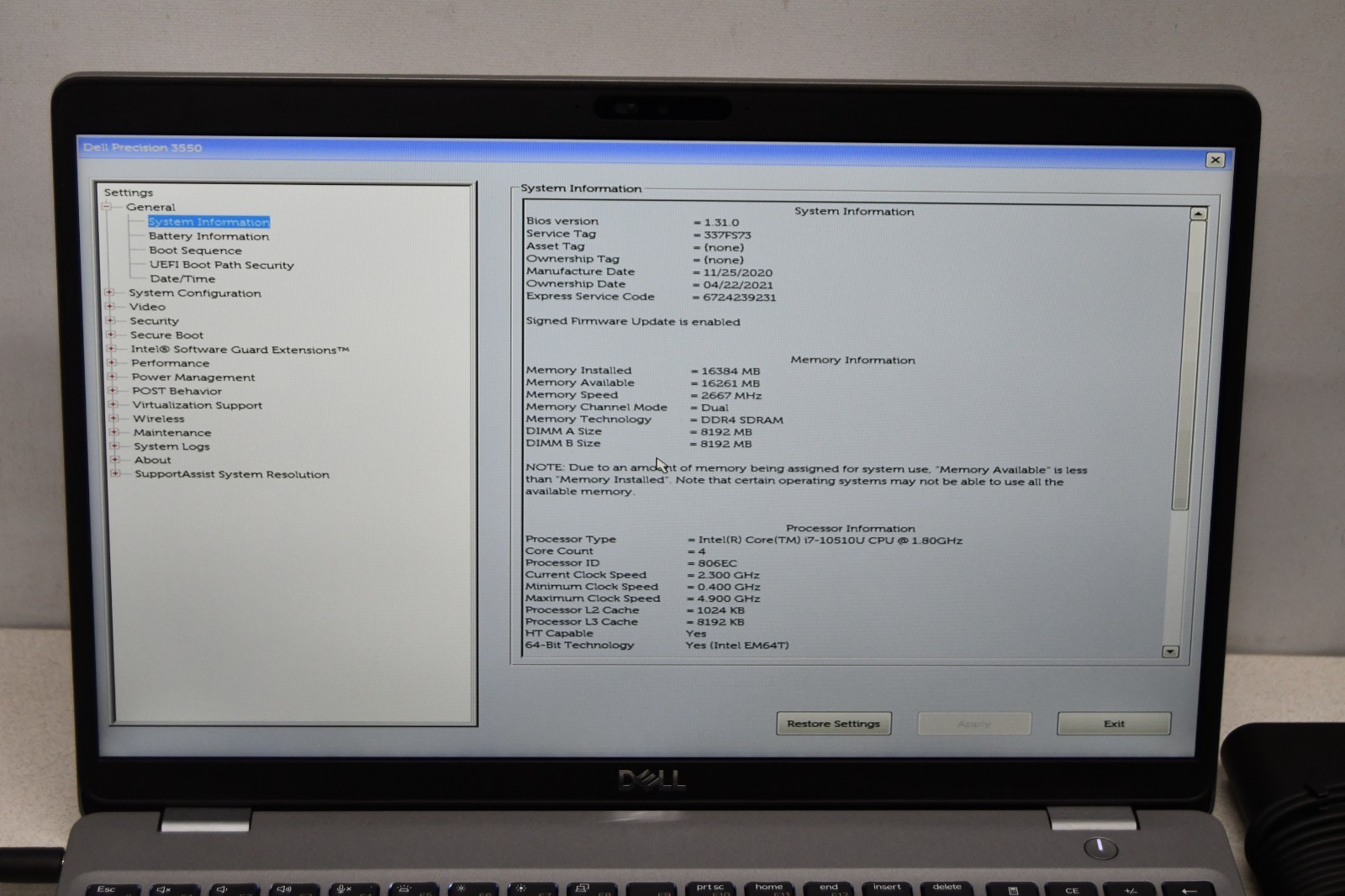Viewport: 1345px width, 896px height.
Task: Expand the Virtualization Support node
Action: click(113, 404)
